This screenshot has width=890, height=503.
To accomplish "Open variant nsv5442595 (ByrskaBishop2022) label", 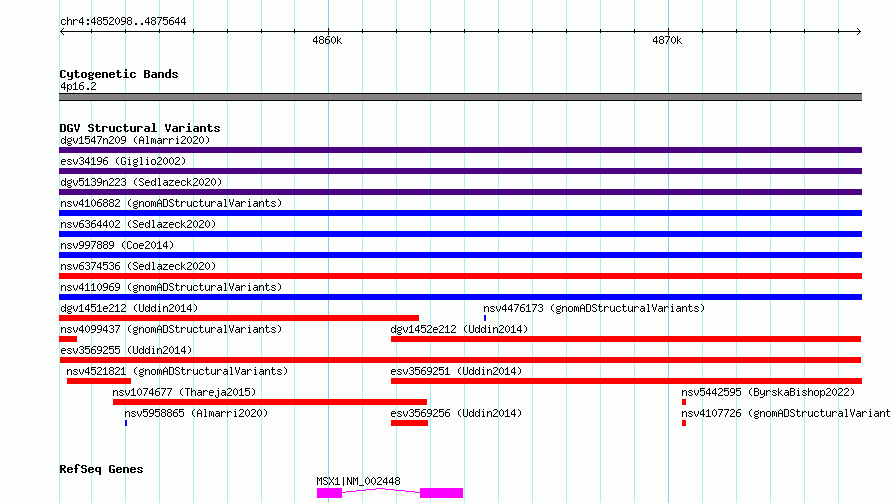I will point(768,392).
